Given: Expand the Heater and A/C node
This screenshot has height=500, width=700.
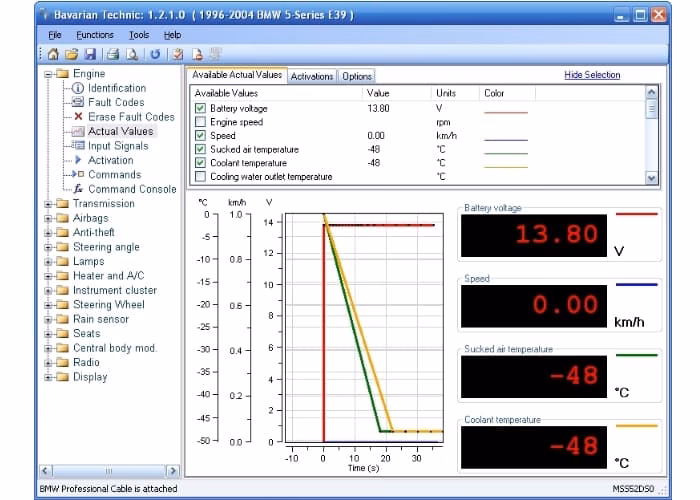Looking at the screenshot, I should click(48, 276).
